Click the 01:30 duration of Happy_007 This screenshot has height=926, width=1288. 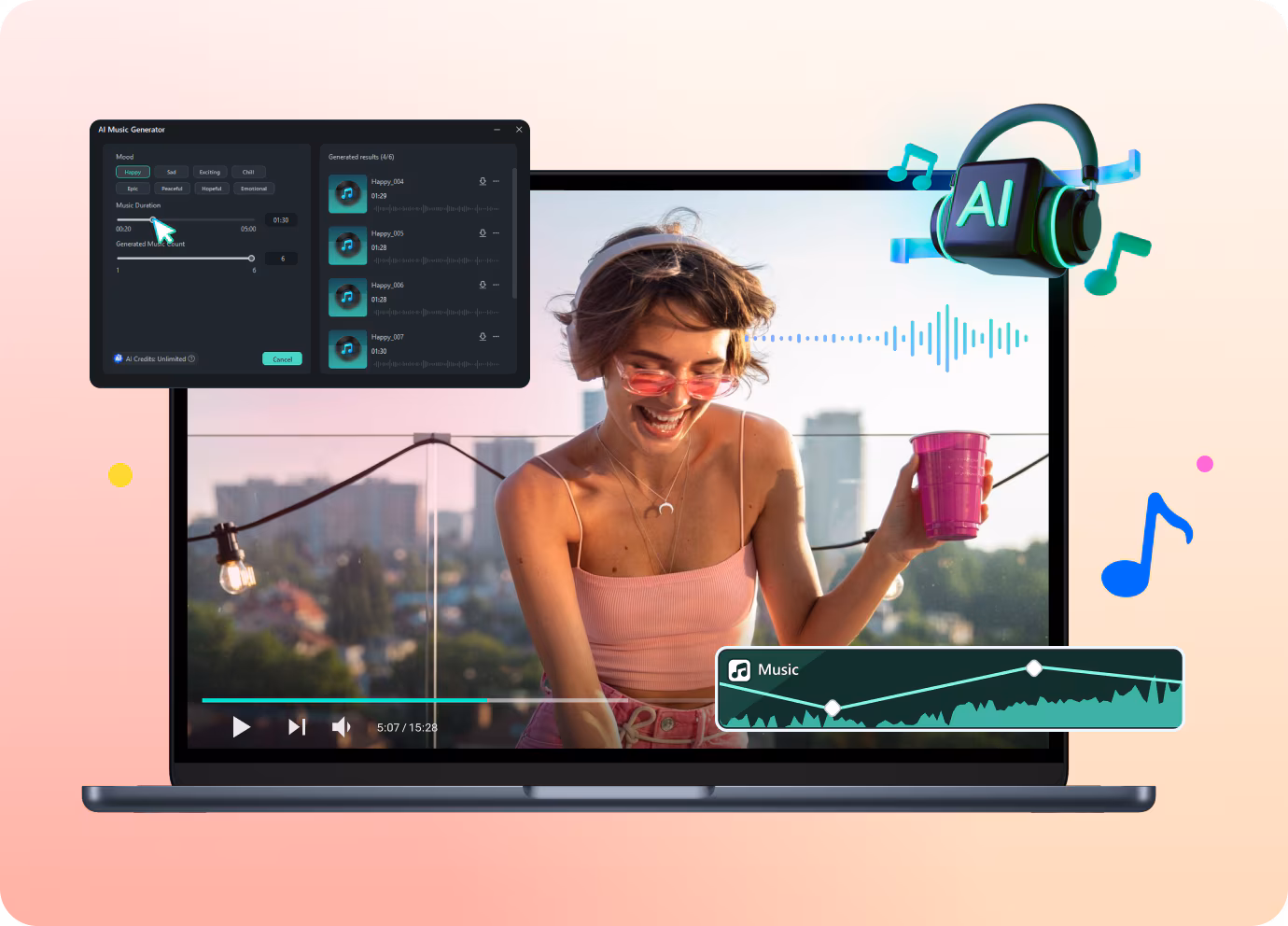point(379,351)
